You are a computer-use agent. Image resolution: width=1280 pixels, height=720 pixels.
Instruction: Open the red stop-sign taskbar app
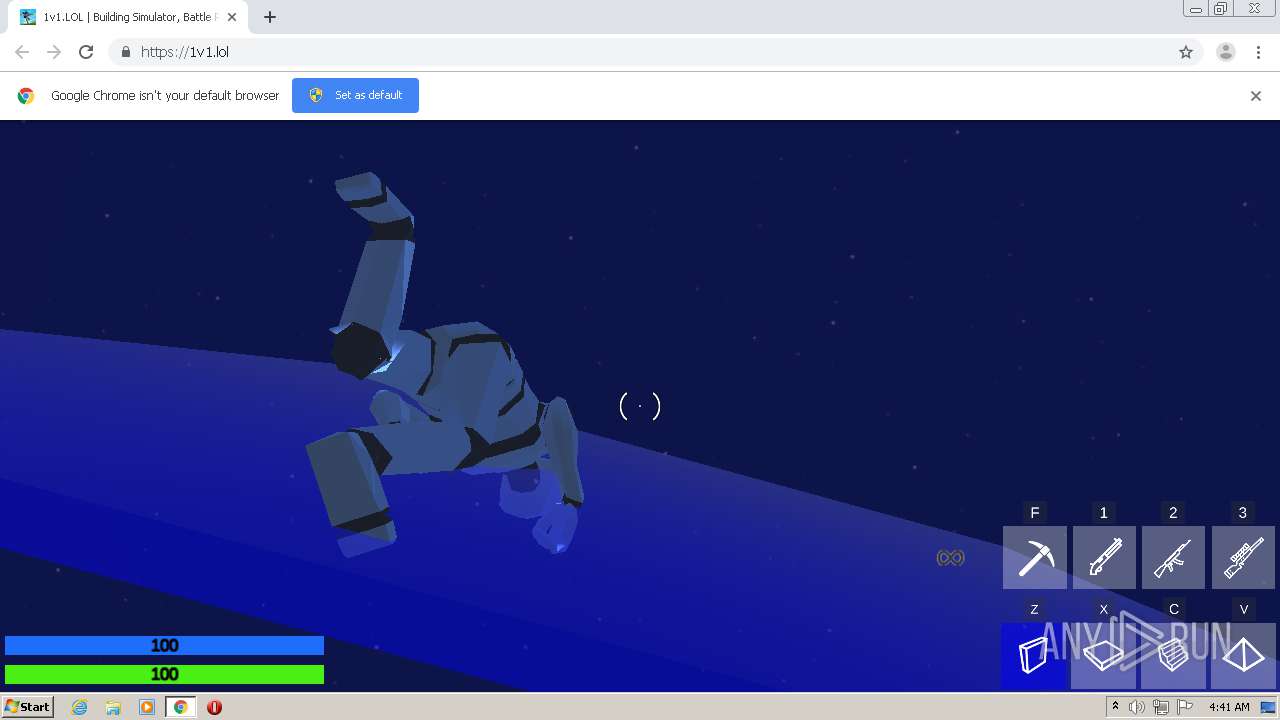(214, 707)
